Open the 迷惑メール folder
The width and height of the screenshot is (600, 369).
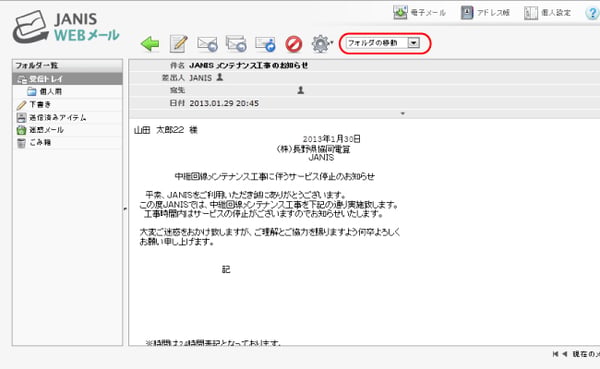pyautogui.click(x=40, y=130)
